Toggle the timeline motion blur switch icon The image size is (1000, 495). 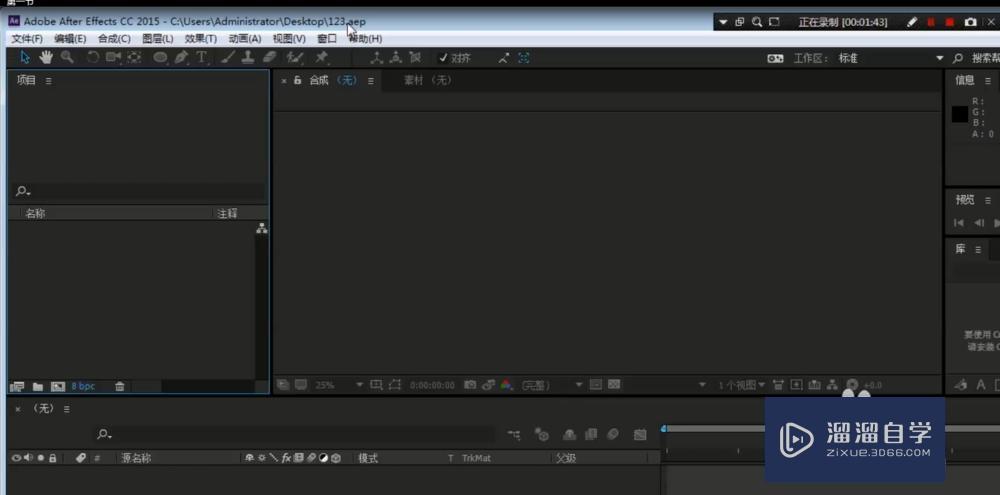[613, 434]
